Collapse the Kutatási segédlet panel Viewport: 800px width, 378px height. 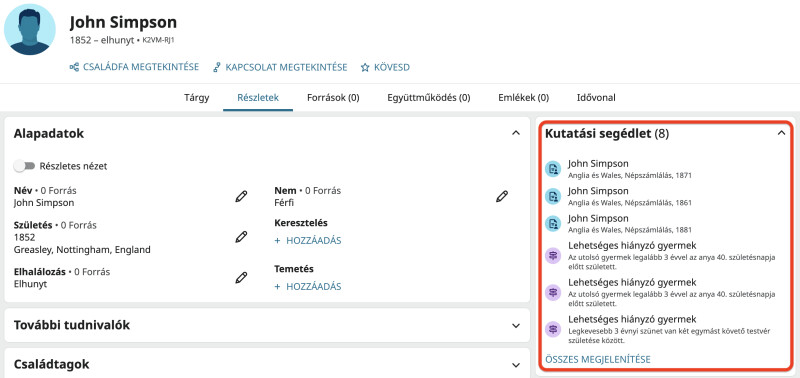click(x=781, y=133)
